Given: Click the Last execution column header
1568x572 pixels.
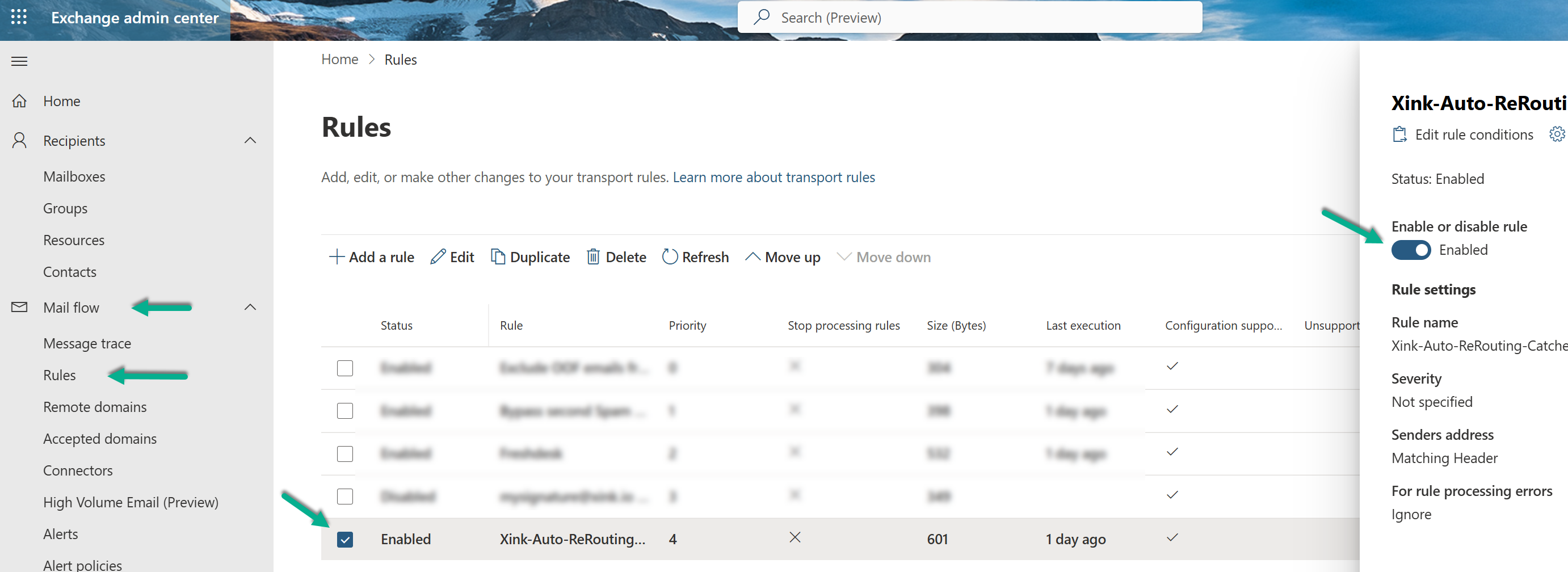Looking at the screenshot, I should [x=1083, y=325].
